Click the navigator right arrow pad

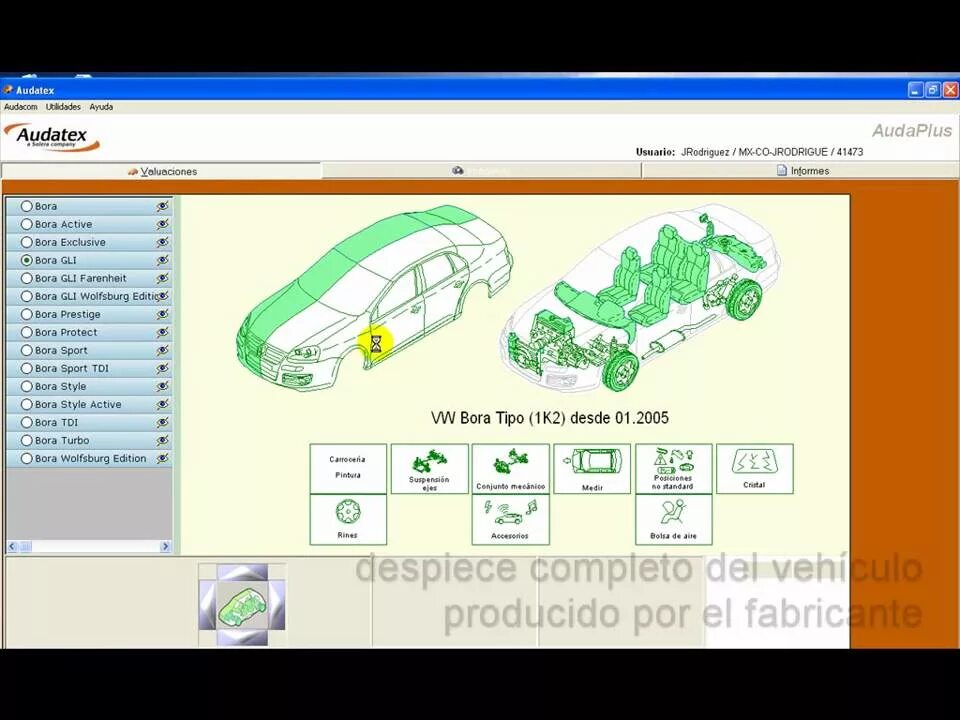[x=277, y=605]
